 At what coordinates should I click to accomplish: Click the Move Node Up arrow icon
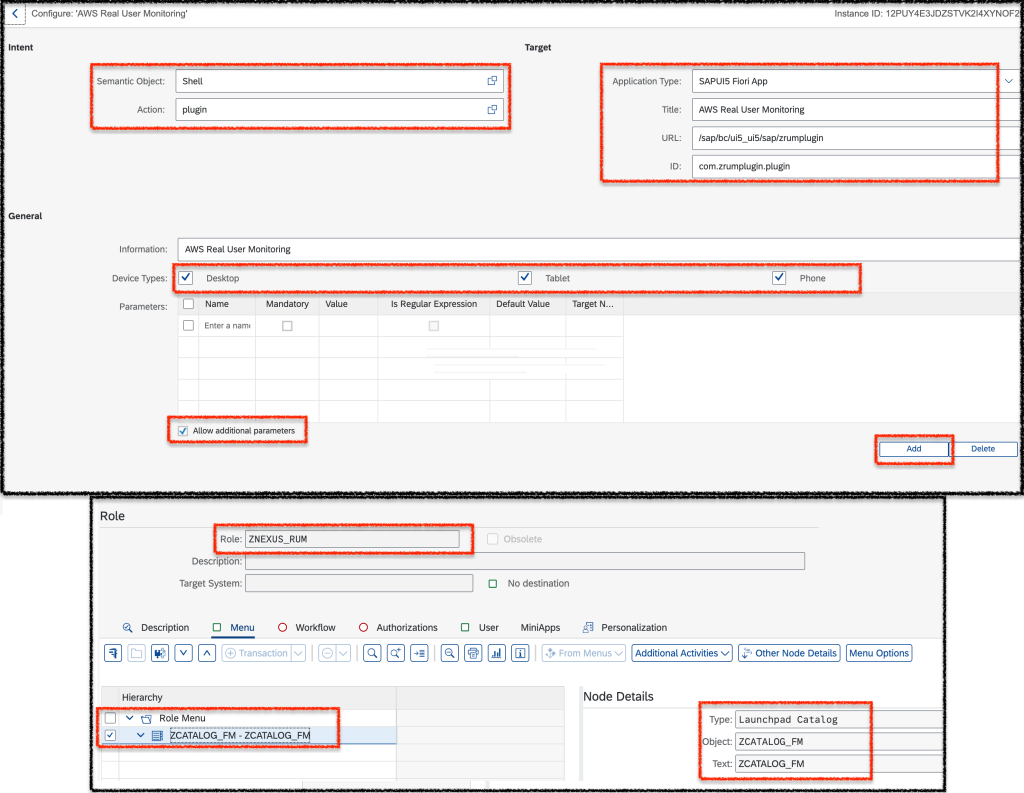(207, 653)
